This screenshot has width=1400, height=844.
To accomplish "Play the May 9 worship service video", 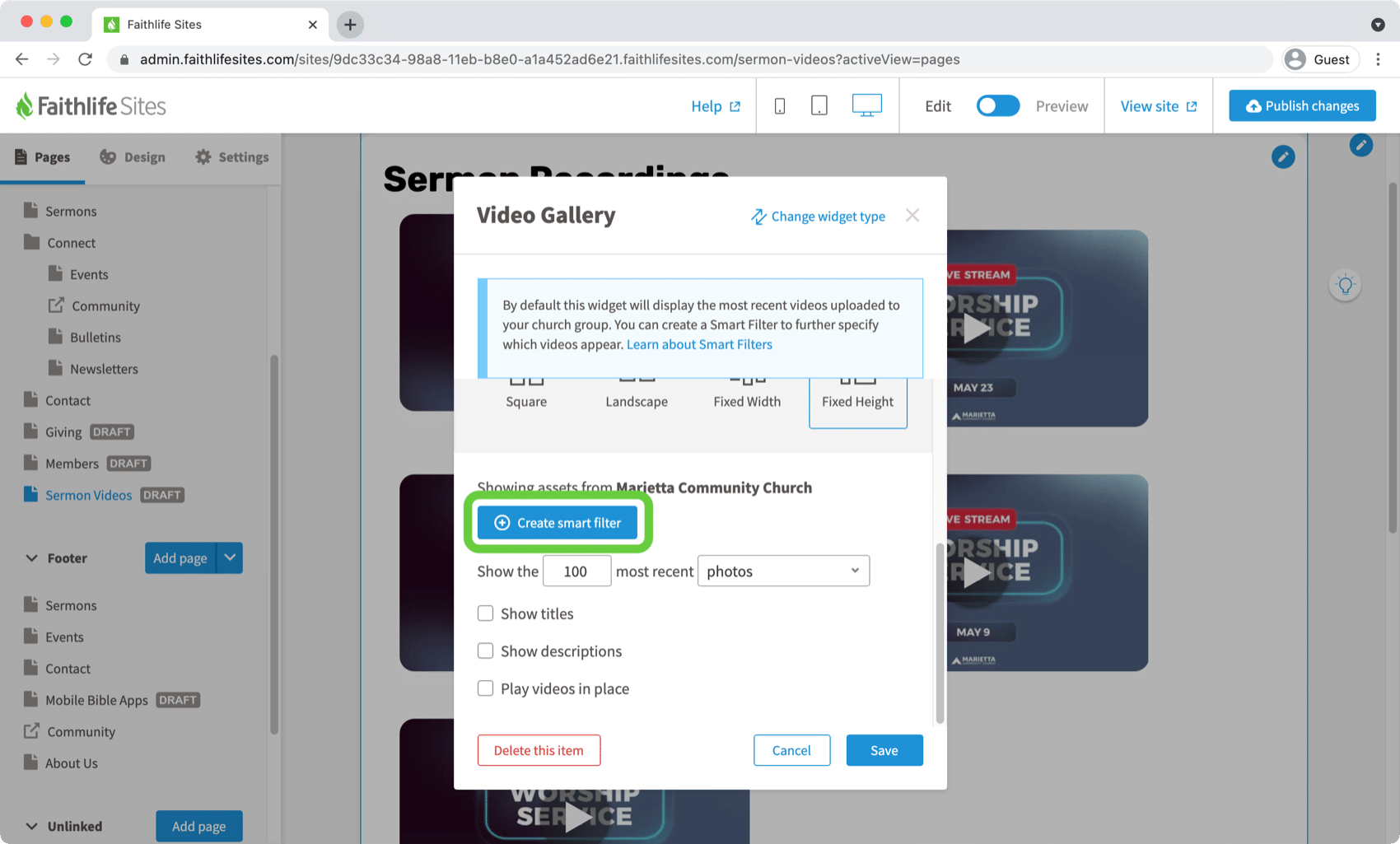I will click(x=977, y=572).
